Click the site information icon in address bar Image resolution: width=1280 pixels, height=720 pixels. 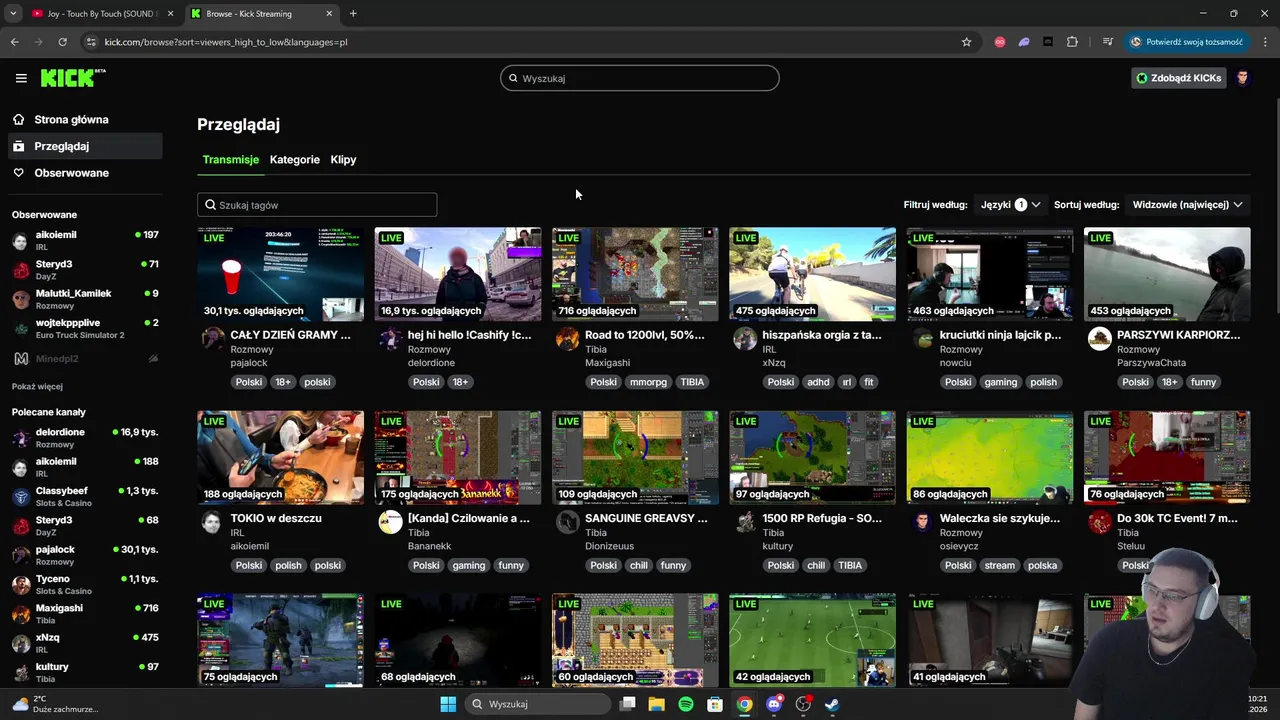click(x=91, y=42)
